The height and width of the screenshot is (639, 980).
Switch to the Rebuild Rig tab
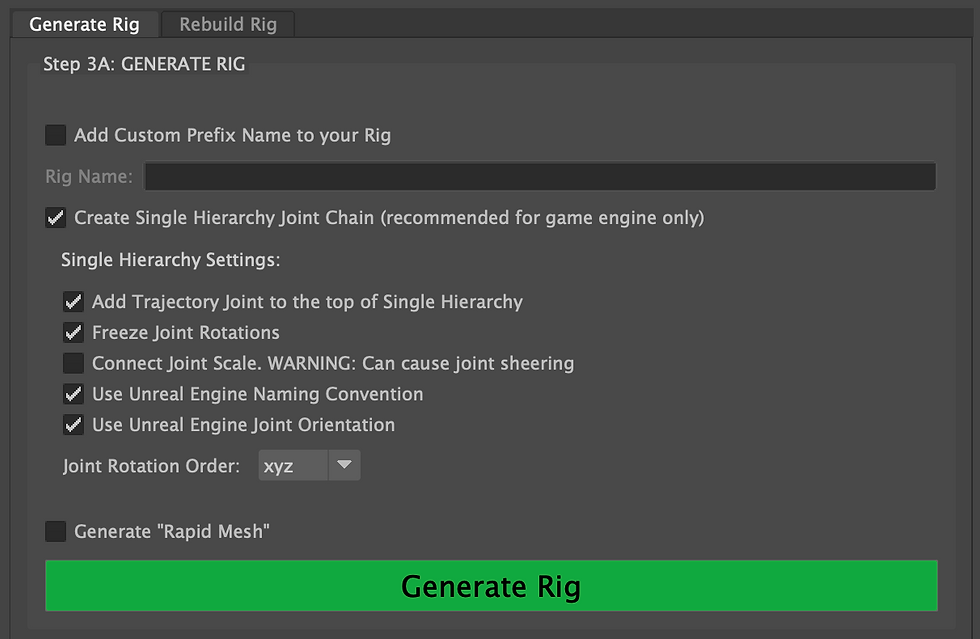(x=227, y=24)
